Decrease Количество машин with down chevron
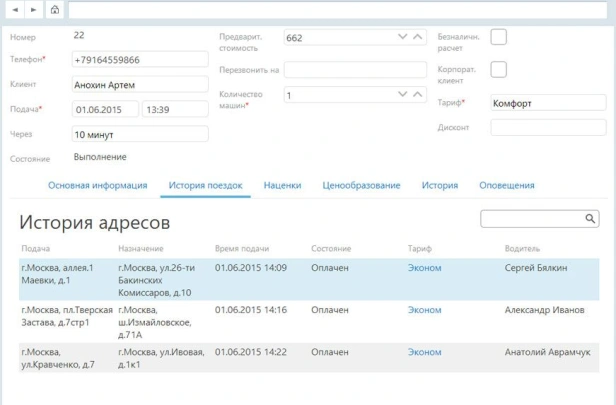Viewport: 616px width, 405px height. pos(402,94)
